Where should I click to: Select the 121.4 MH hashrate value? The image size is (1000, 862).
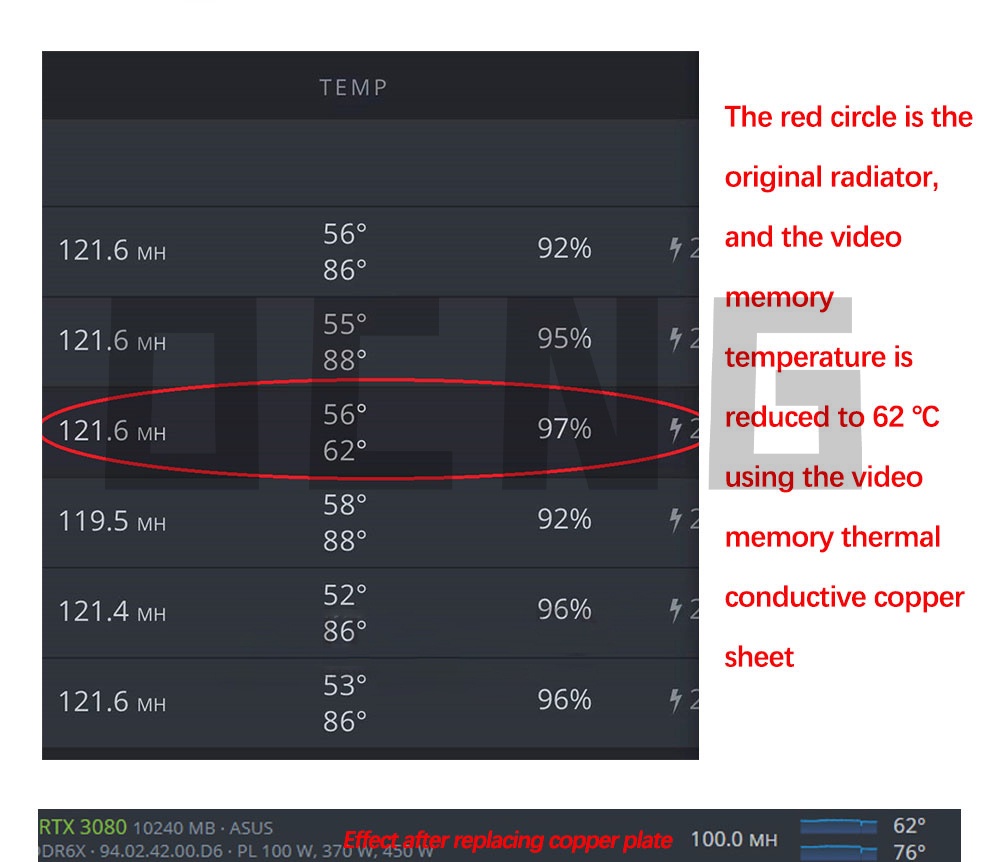tap(111, 611)
